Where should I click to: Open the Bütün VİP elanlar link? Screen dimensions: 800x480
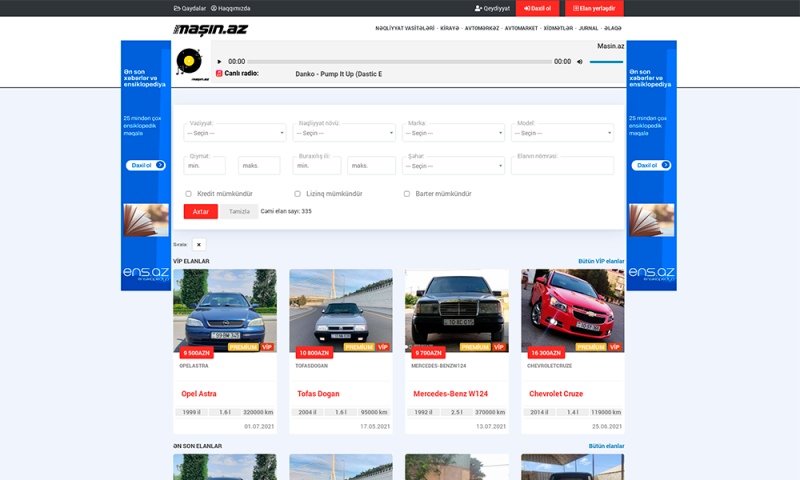coord(601,261)
